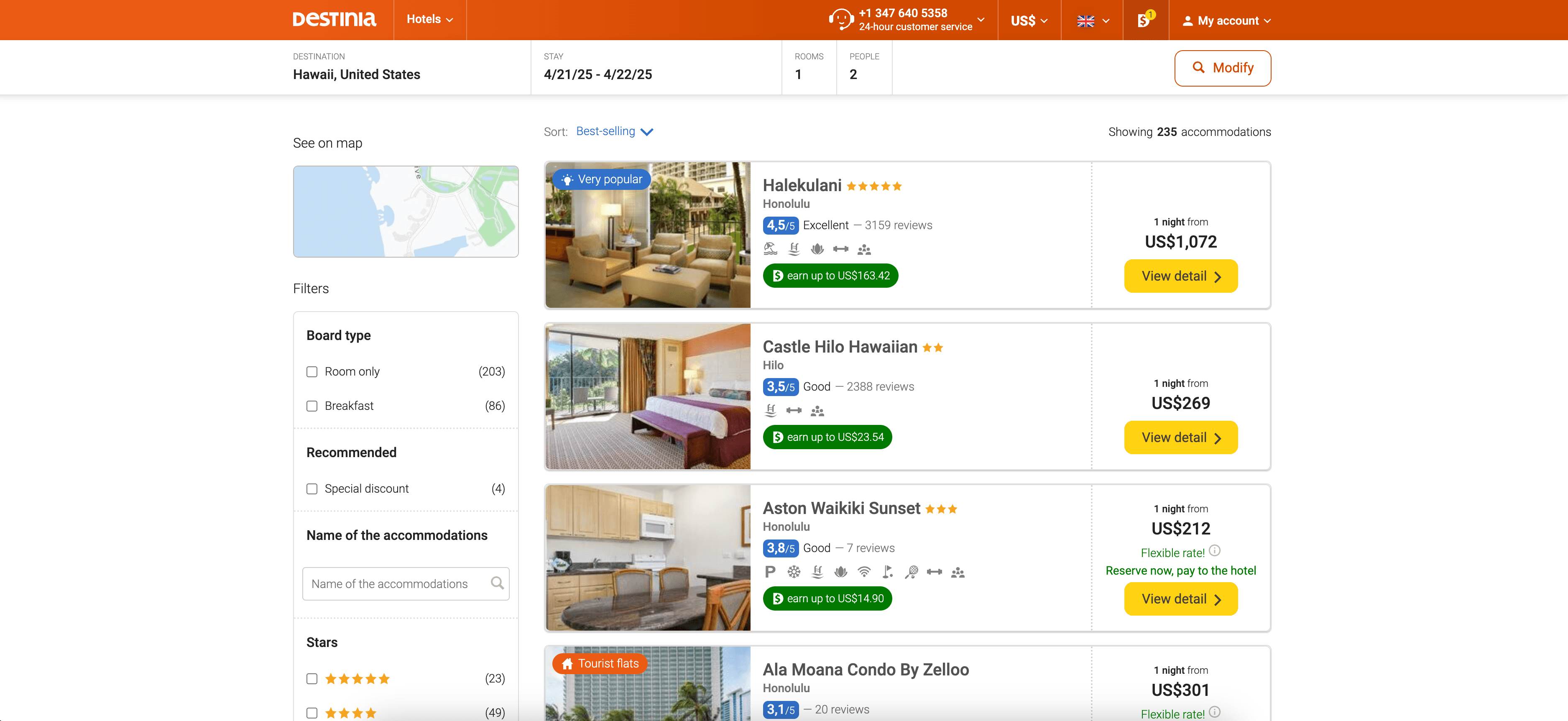1568x721 pixels.
Task: Click the customer service headset icon
Action: coord(841,19)
